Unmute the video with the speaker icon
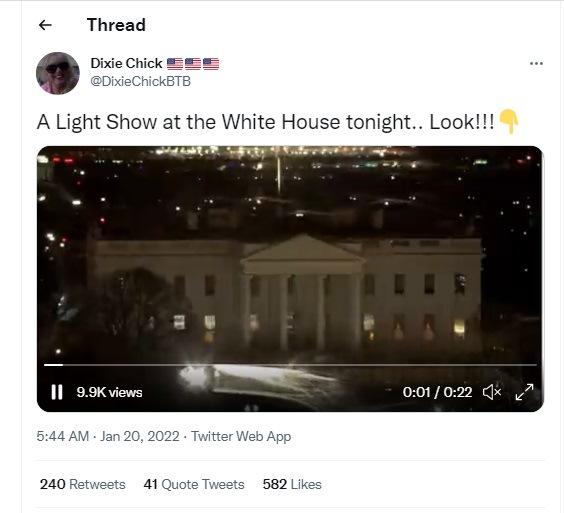The width and height of the screenshot is (564, 513). [x=492, y=392]
